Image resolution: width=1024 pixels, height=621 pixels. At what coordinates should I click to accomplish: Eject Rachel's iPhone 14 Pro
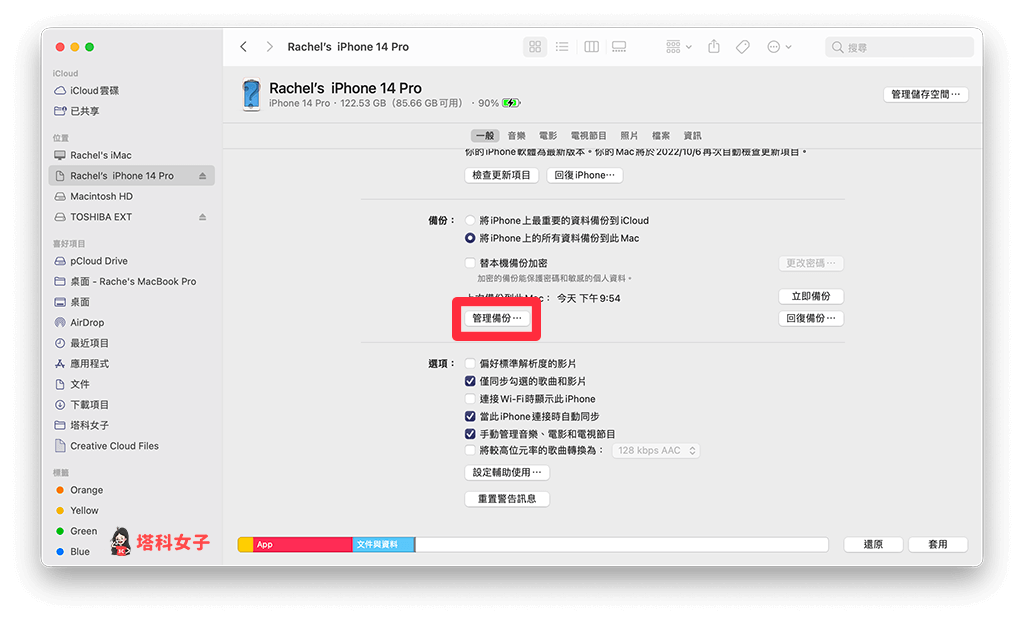[202, 176]
